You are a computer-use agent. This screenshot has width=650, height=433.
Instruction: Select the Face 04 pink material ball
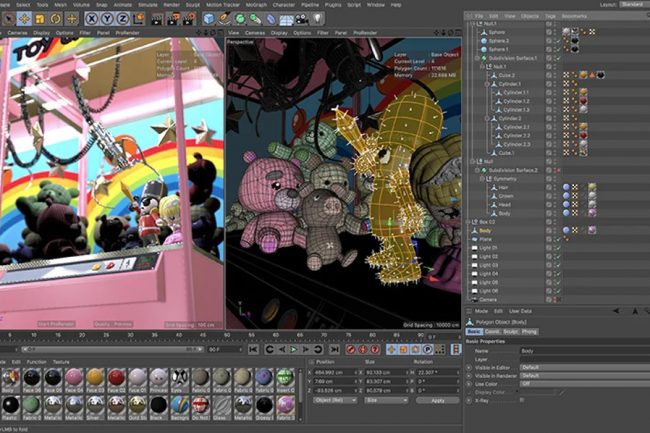point(73,377)
